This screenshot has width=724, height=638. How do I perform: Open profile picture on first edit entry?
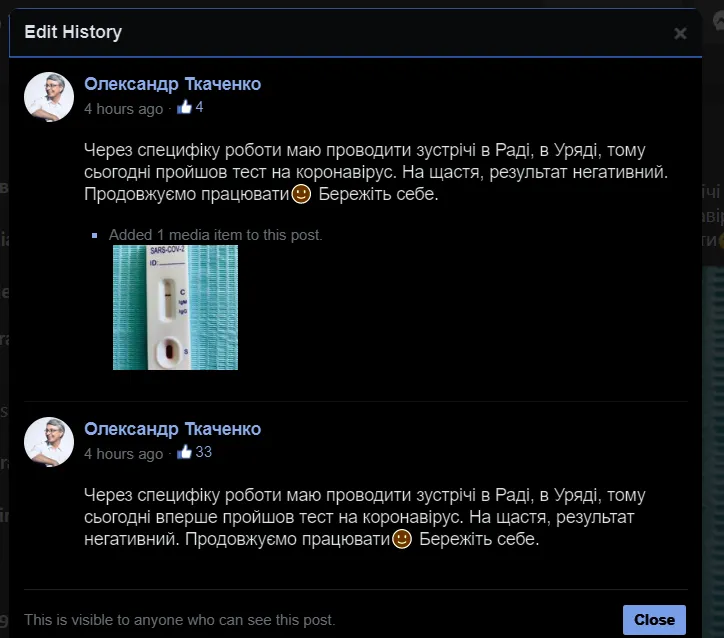pos(49,97)
